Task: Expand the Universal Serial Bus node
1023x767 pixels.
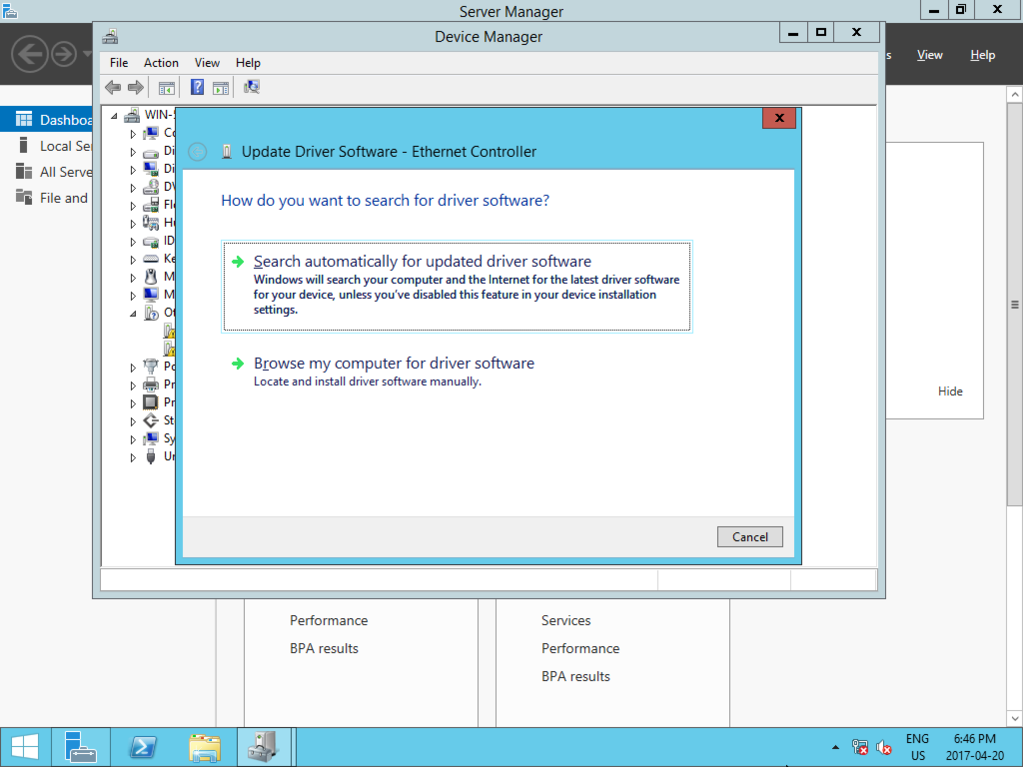Action: (133, 457)
